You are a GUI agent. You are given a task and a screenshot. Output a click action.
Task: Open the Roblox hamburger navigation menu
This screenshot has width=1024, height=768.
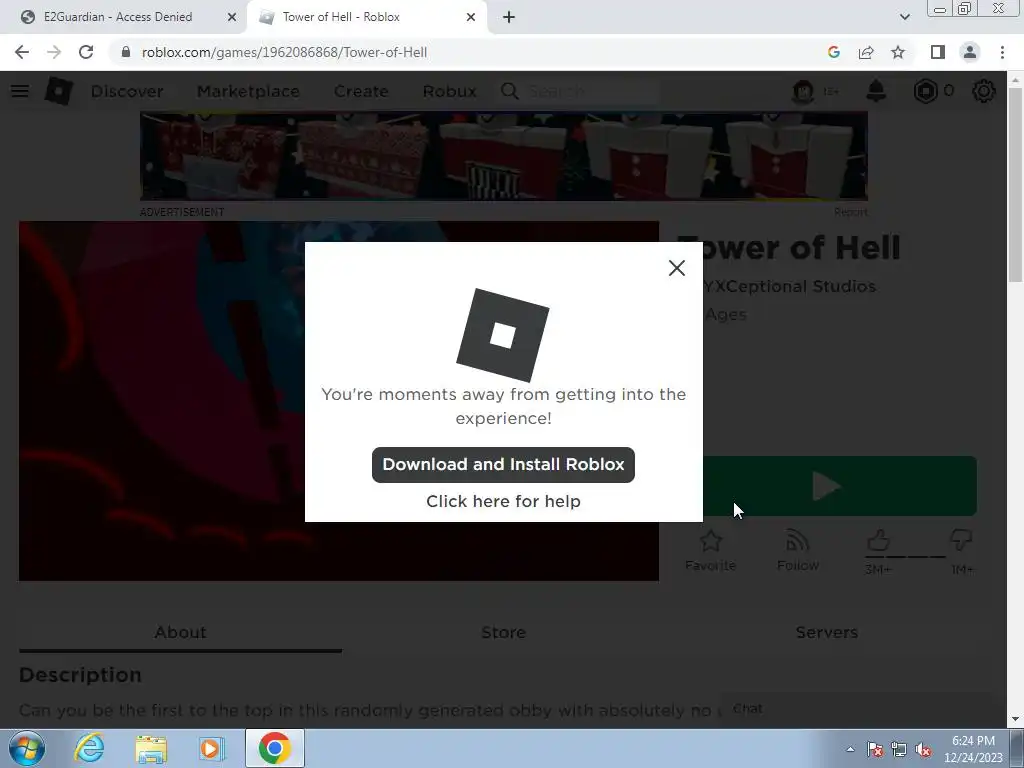coord(20,91)
